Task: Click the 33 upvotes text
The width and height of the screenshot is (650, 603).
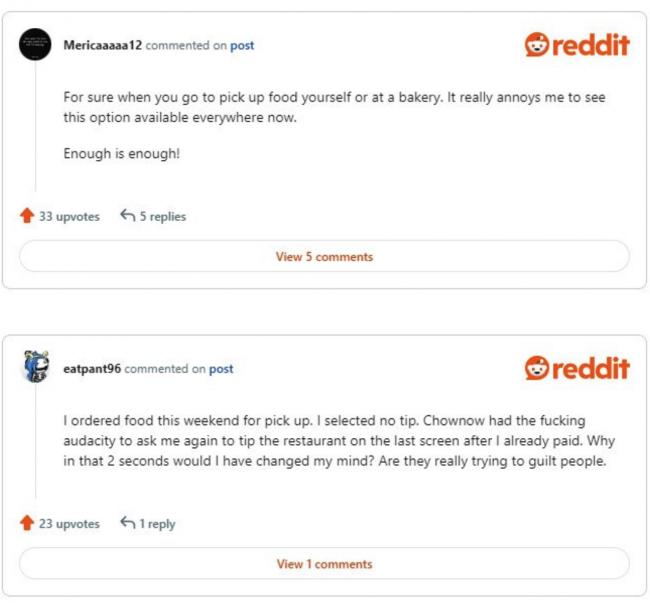Action: 69,216
